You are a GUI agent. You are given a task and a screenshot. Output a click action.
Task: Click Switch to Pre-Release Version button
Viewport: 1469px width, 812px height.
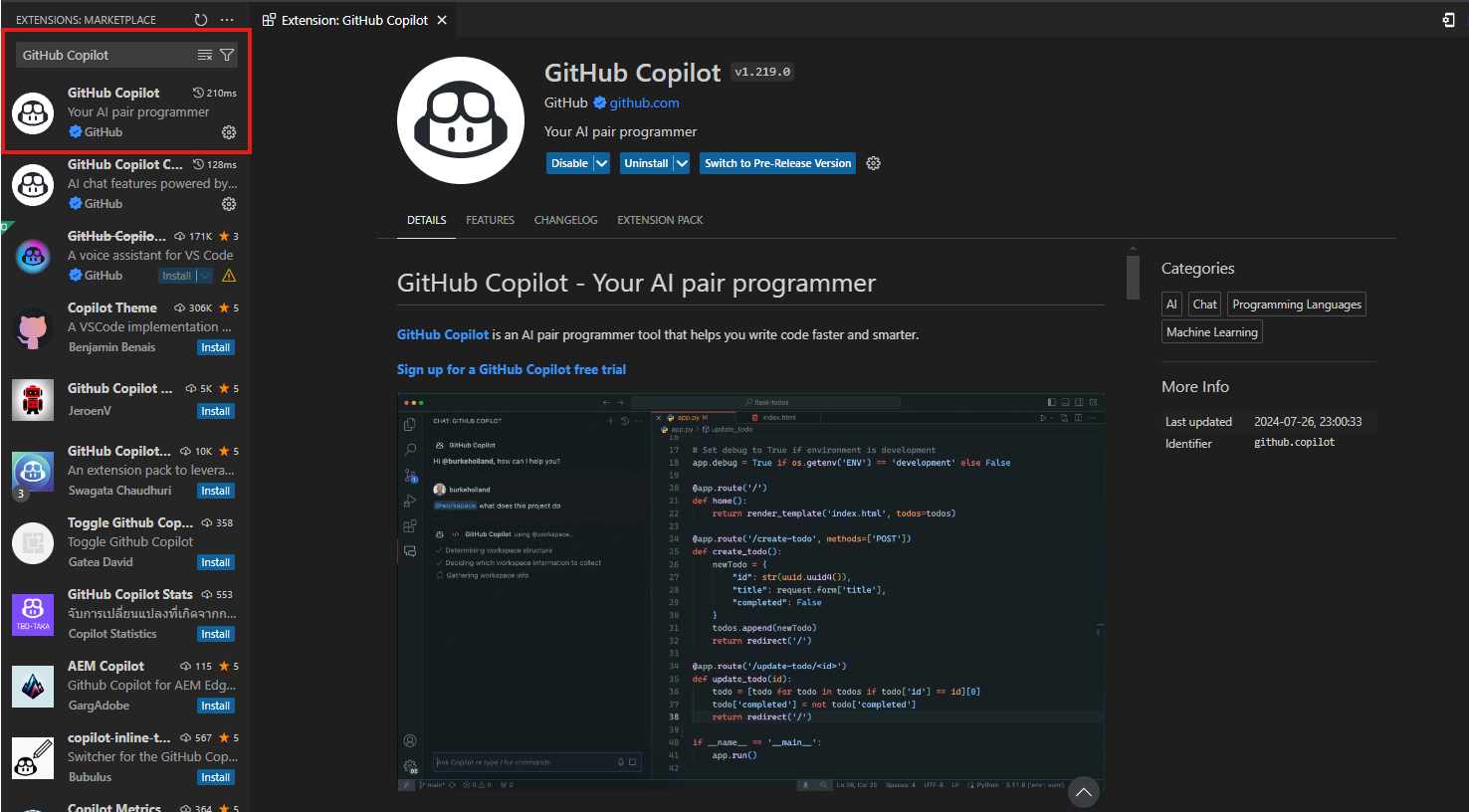tap(777, 163)
